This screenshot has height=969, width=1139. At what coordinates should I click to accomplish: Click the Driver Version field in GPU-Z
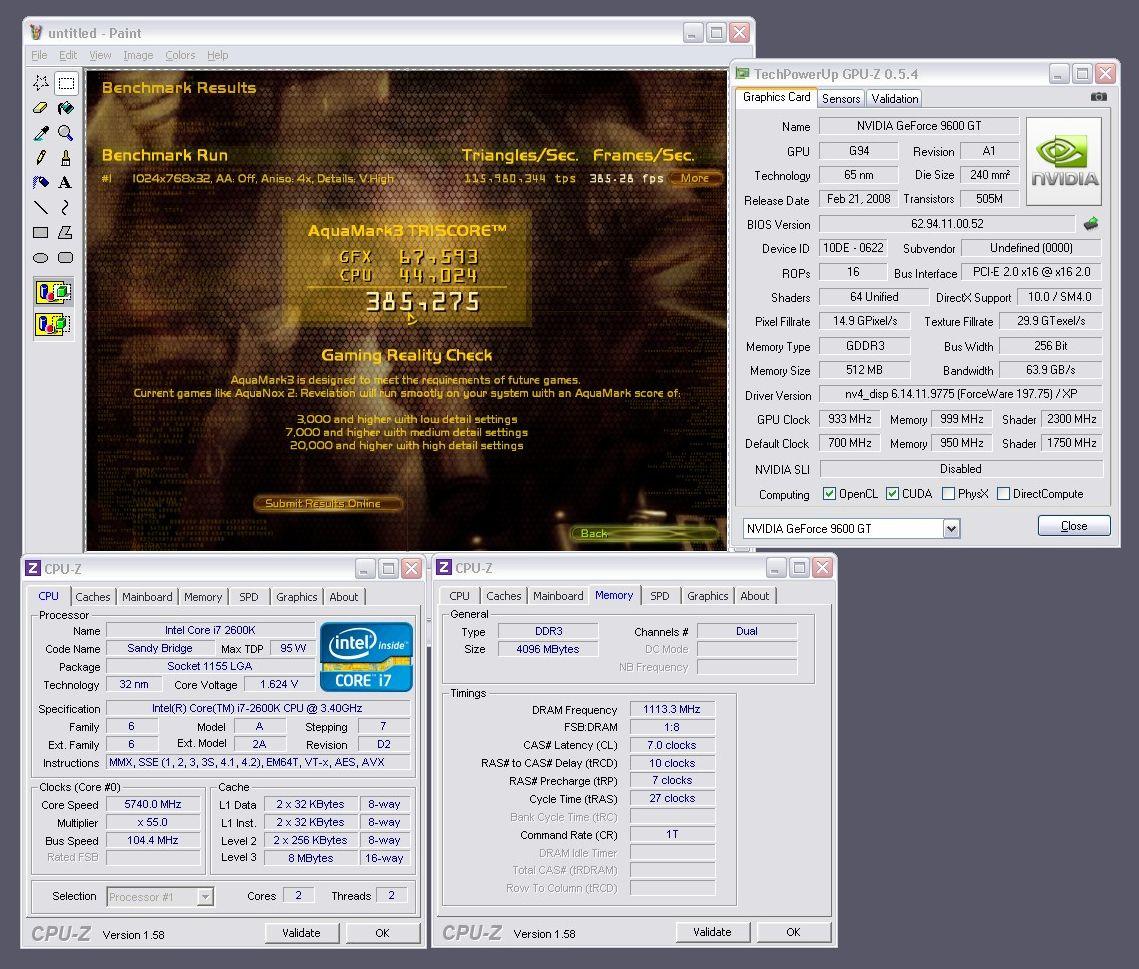(x=960, y=394)
